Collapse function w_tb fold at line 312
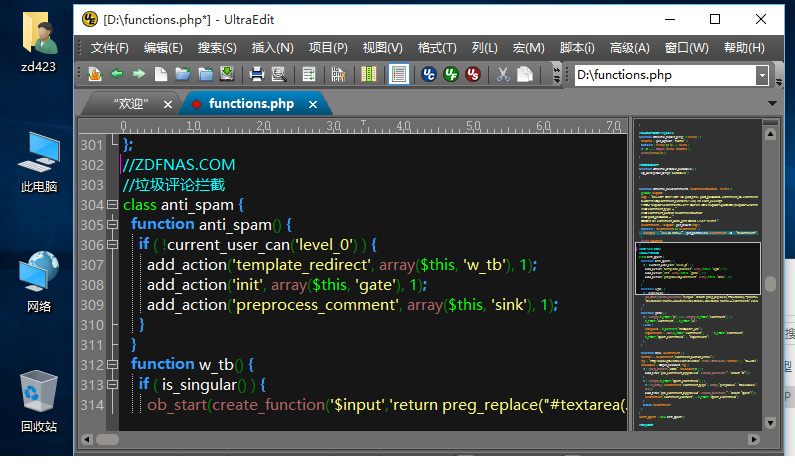795x474 pixels. pos(113,364)
